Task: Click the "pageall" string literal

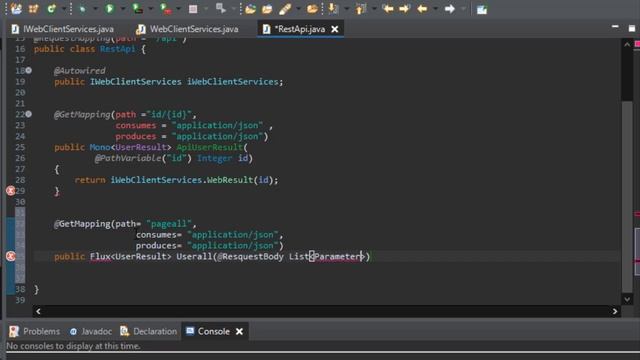Action: (x=169, y=224)
